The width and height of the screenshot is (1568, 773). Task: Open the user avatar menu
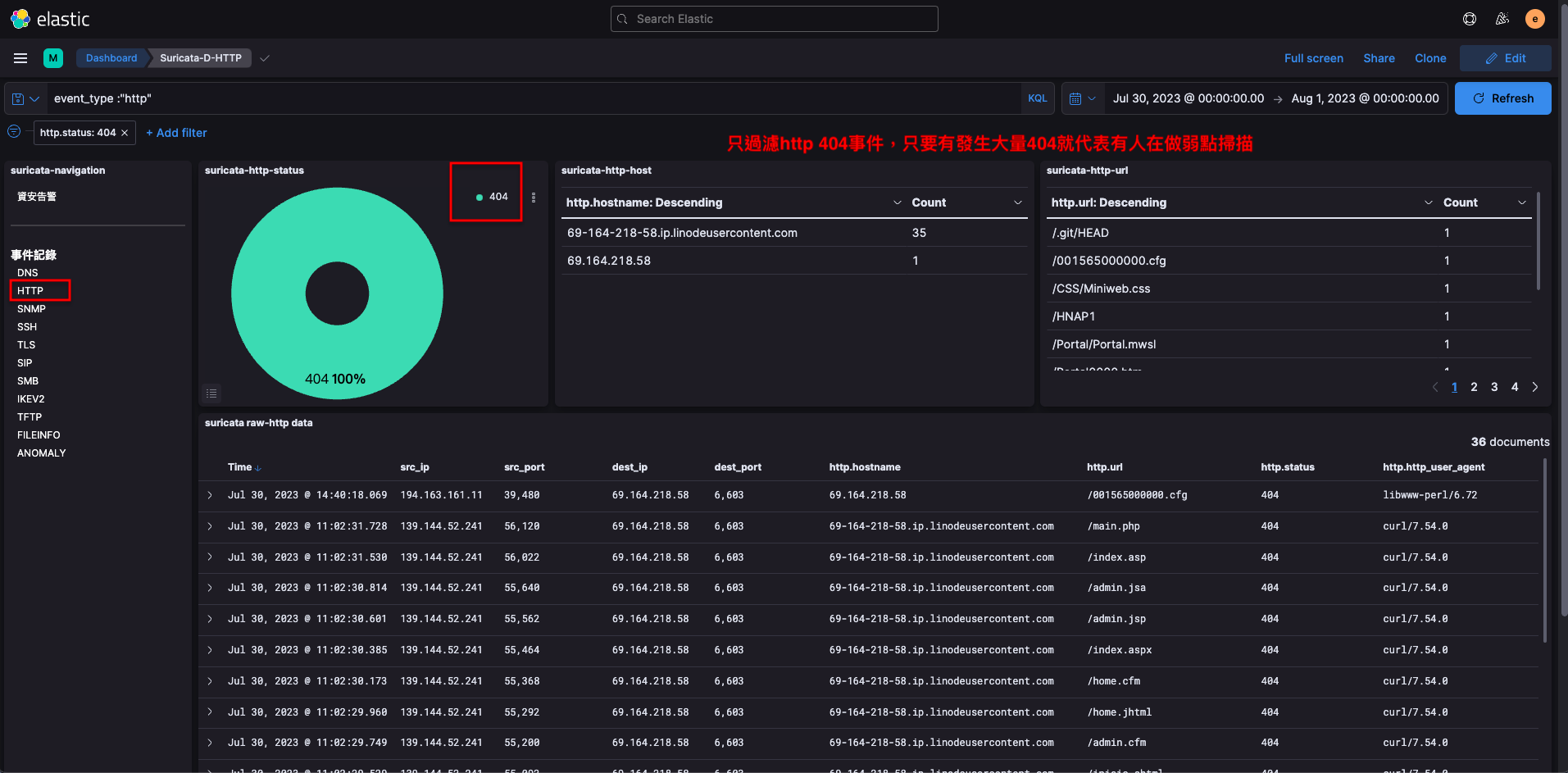tap(1534, 19)
